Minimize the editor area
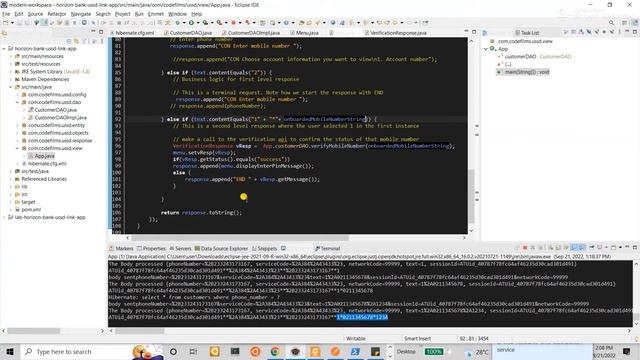This screenshot has width=640, height=360. click(x=466, y=31)
